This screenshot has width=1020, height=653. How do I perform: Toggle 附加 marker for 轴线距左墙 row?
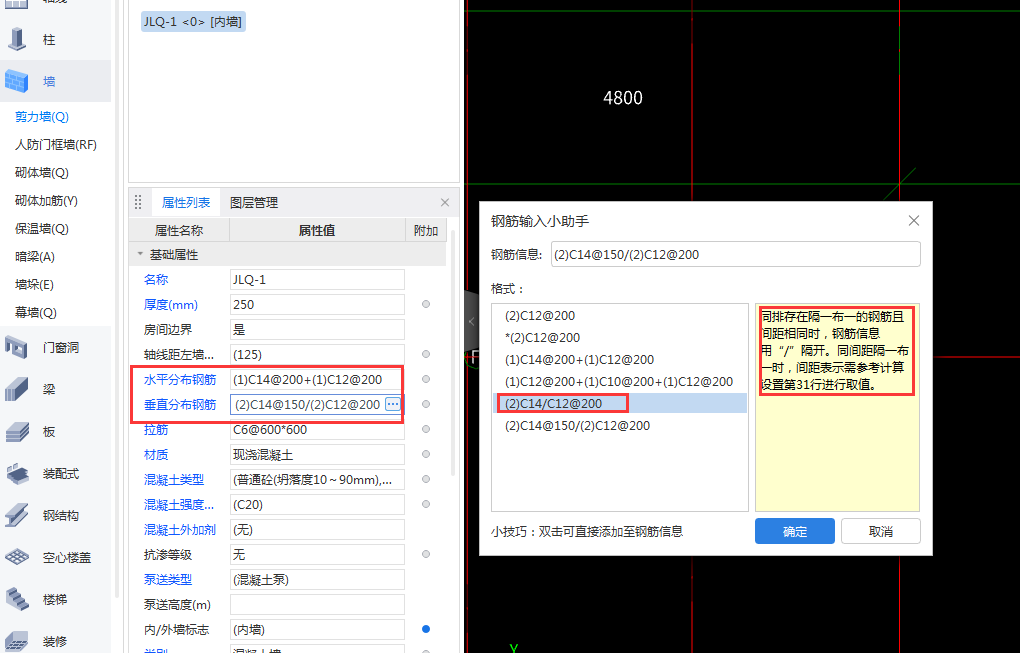(x=426, y=354)
